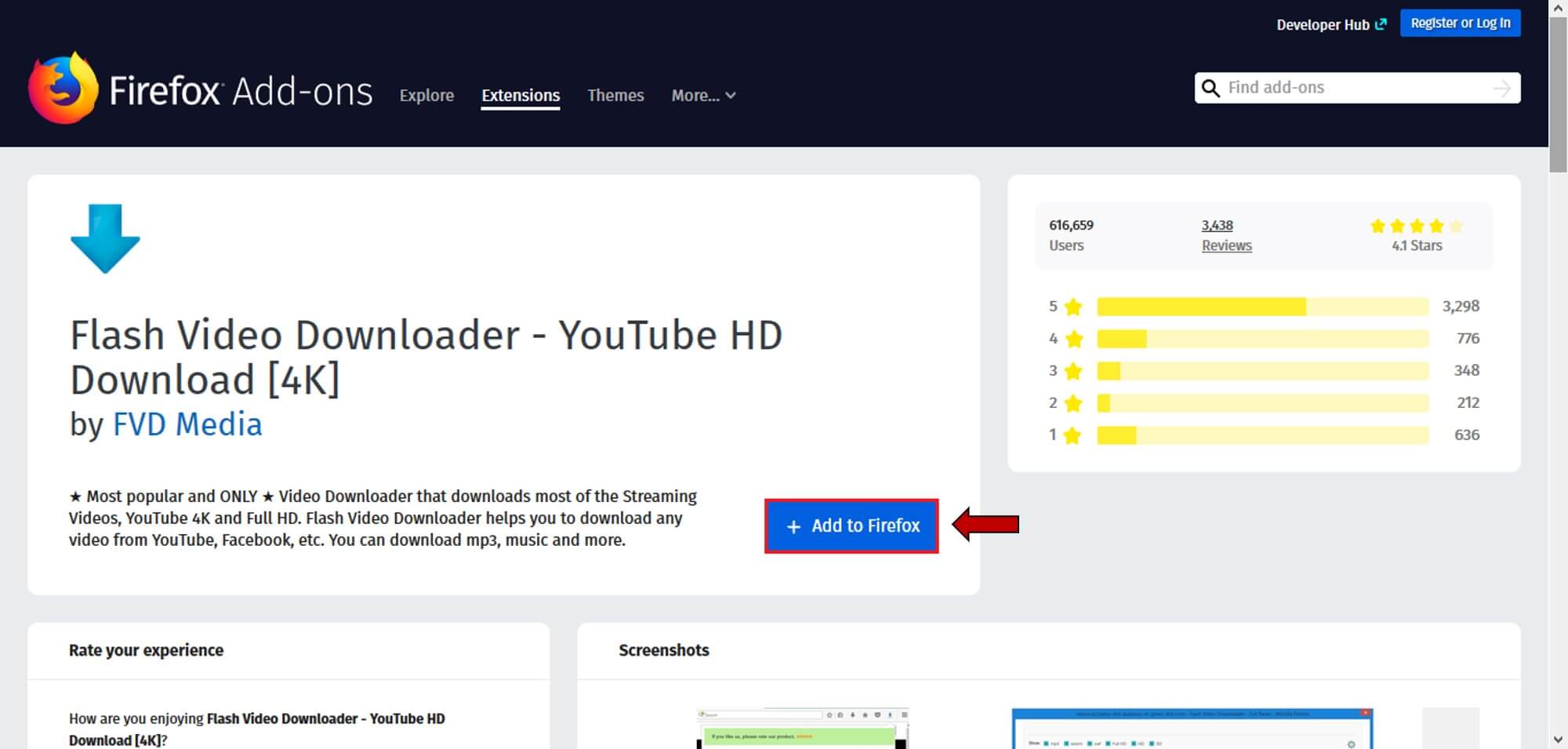Click the 2-star rating bar
The height and width of the screenshot is (749, 1568).
tap(1262, 403)
